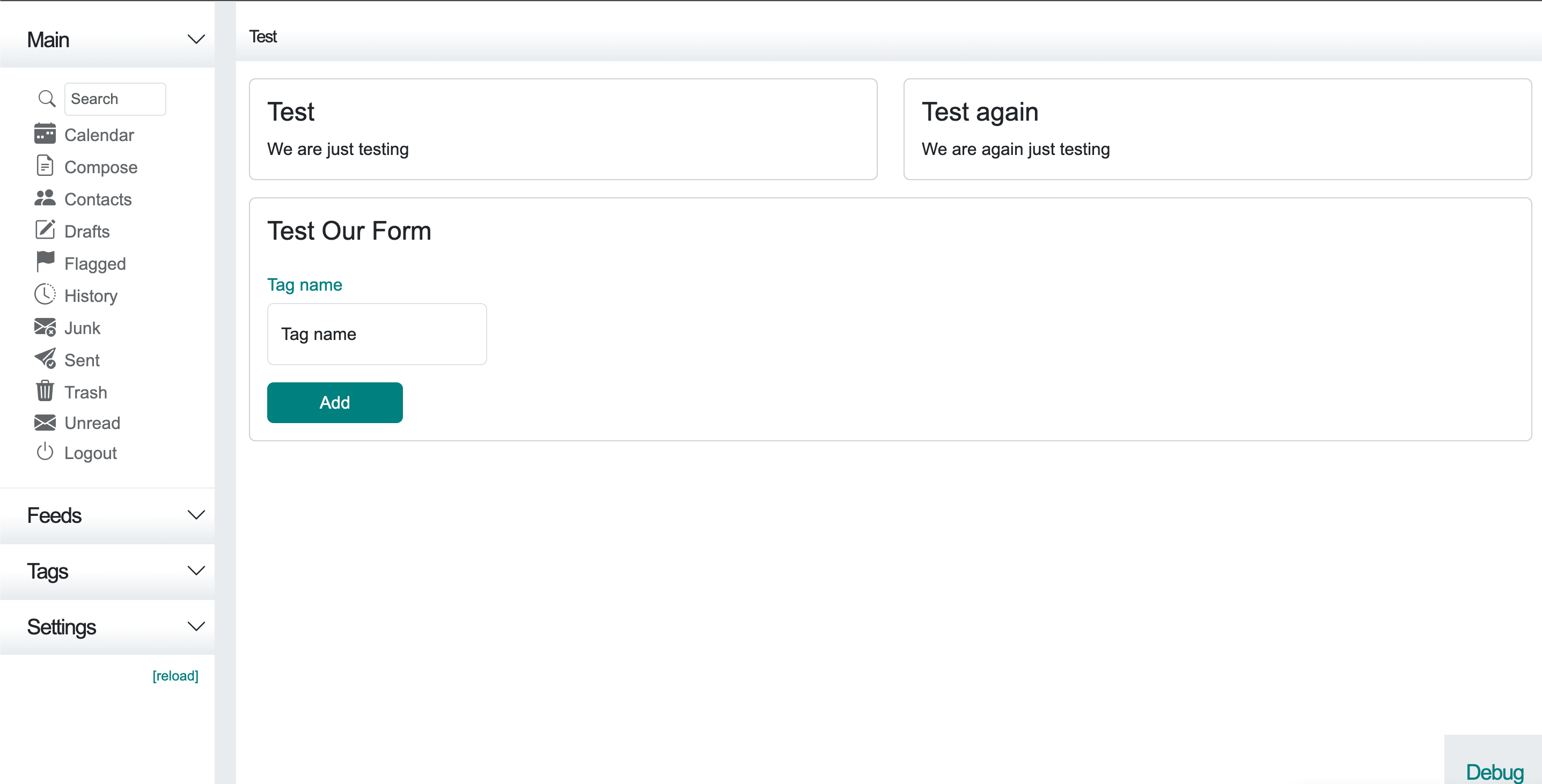Open Calendar via its sidebar icon

coord(45,134)
